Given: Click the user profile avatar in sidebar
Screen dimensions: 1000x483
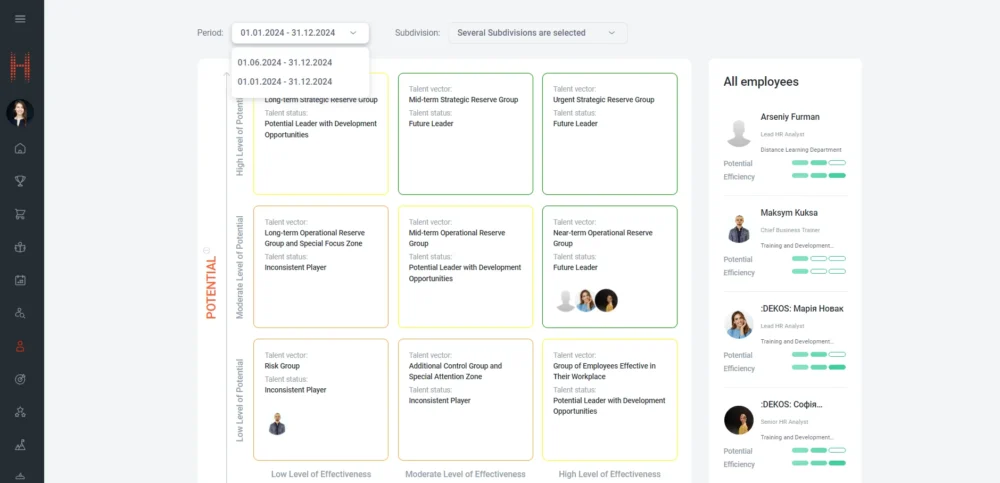Looking at the screenshot, I should 21,112.
